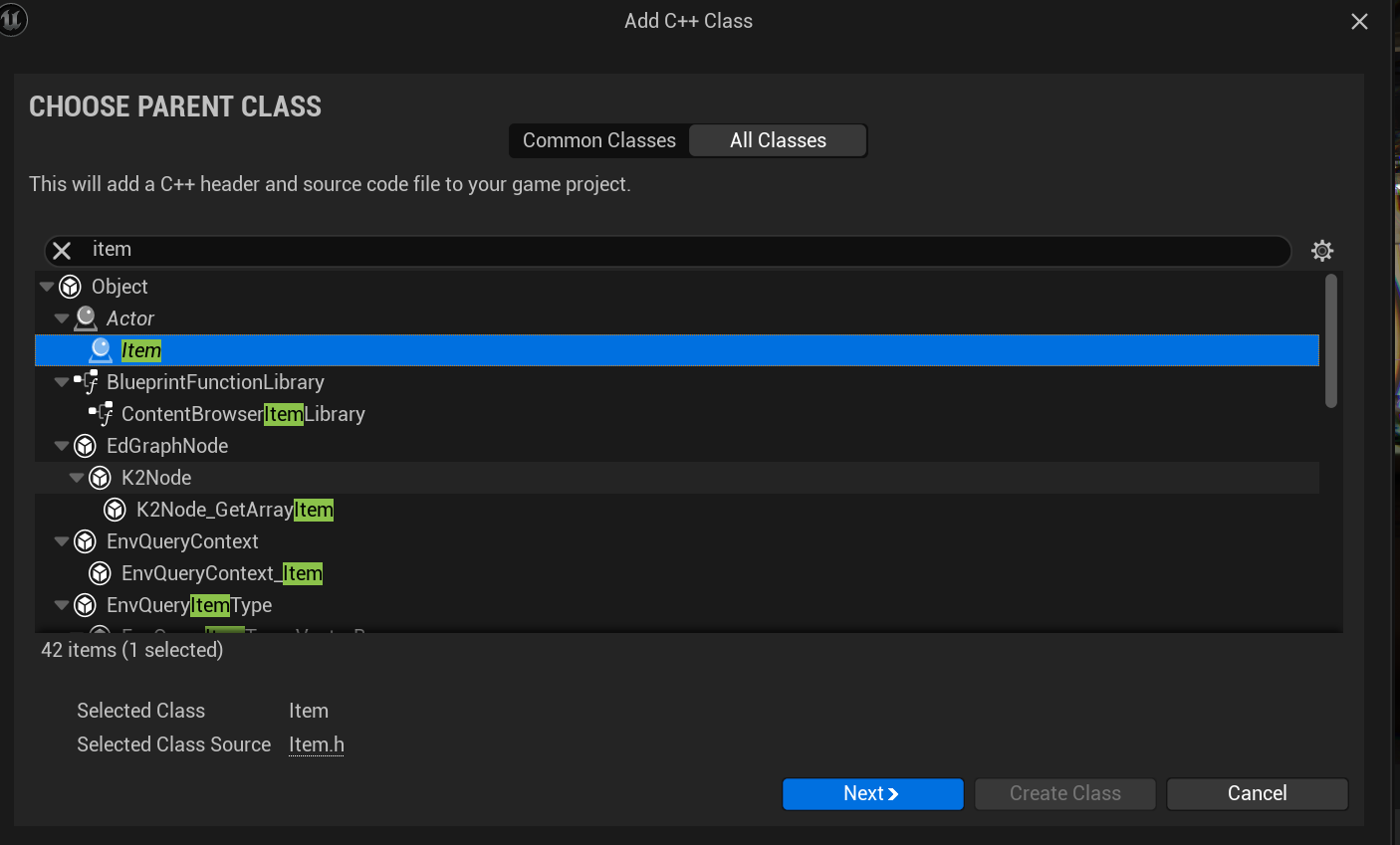Click the 'Selected Class Source' label
Image resolution: width=1400 pixels, height=845 pixels.
(174, 744)
